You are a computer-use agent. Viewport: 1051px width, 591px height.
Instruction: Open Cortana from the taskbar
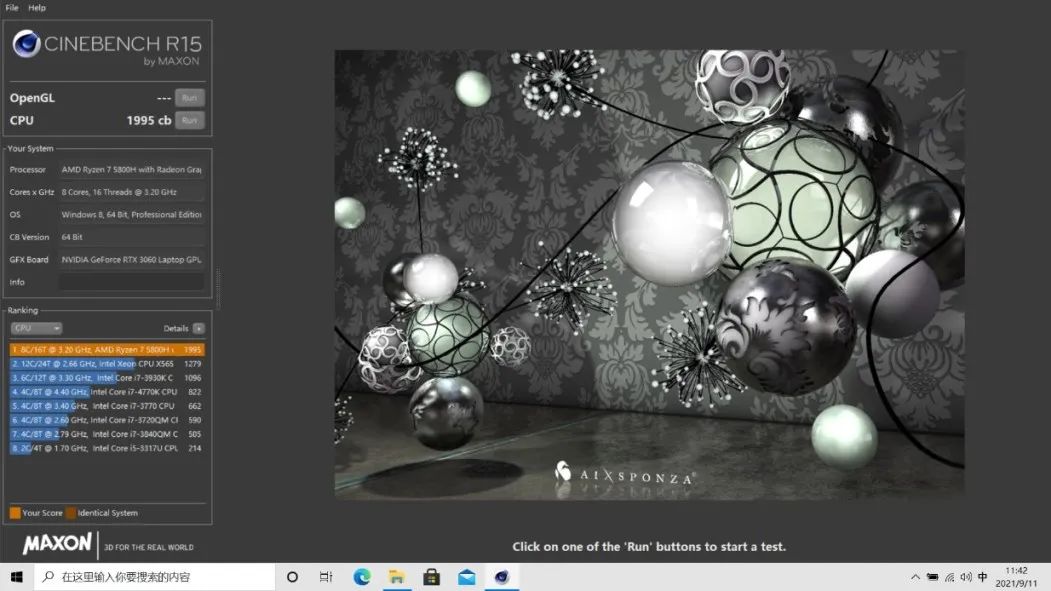292,577
